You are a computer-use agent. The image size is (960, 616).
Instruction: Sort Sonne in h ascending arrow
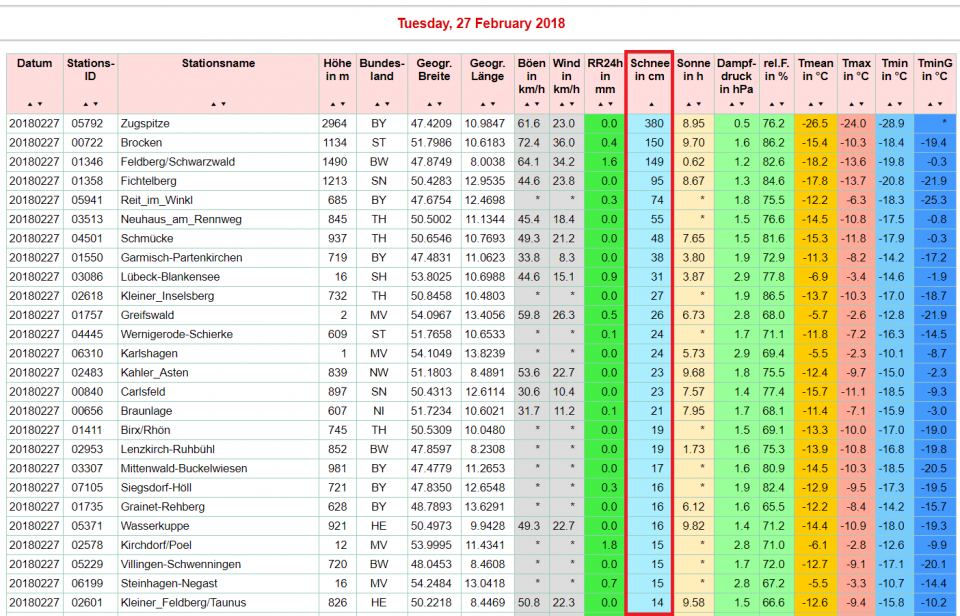click(x=690, y=104)
